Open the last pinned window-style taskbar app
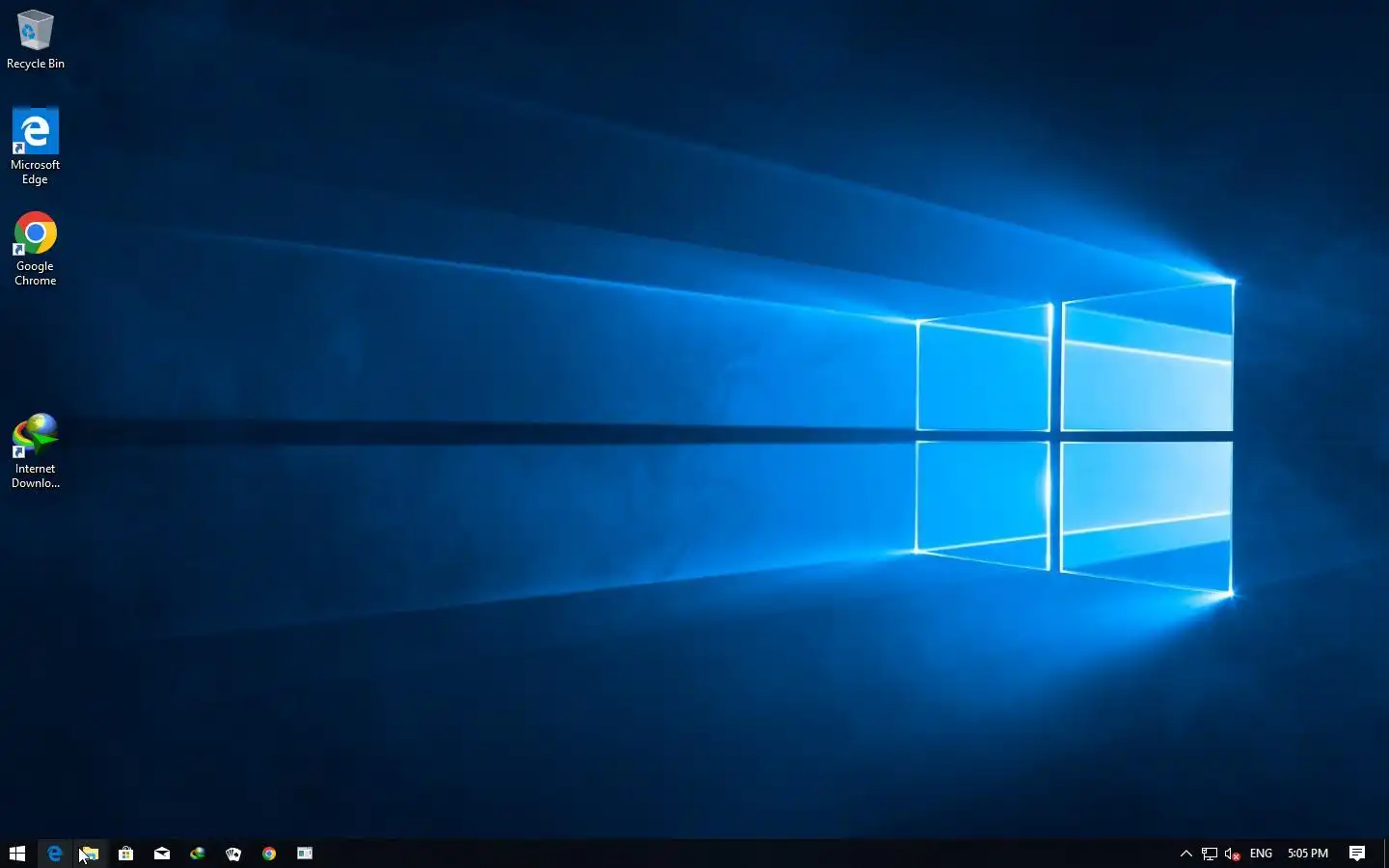Screen dimensions: 1389x868 (x=305, y=854)
